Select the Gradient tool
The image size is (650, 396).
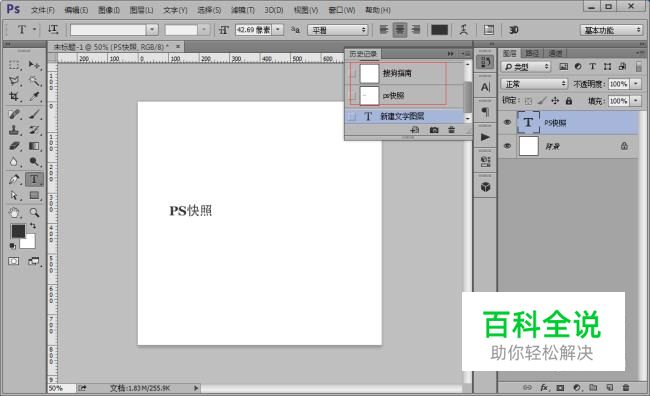point(34,146)
